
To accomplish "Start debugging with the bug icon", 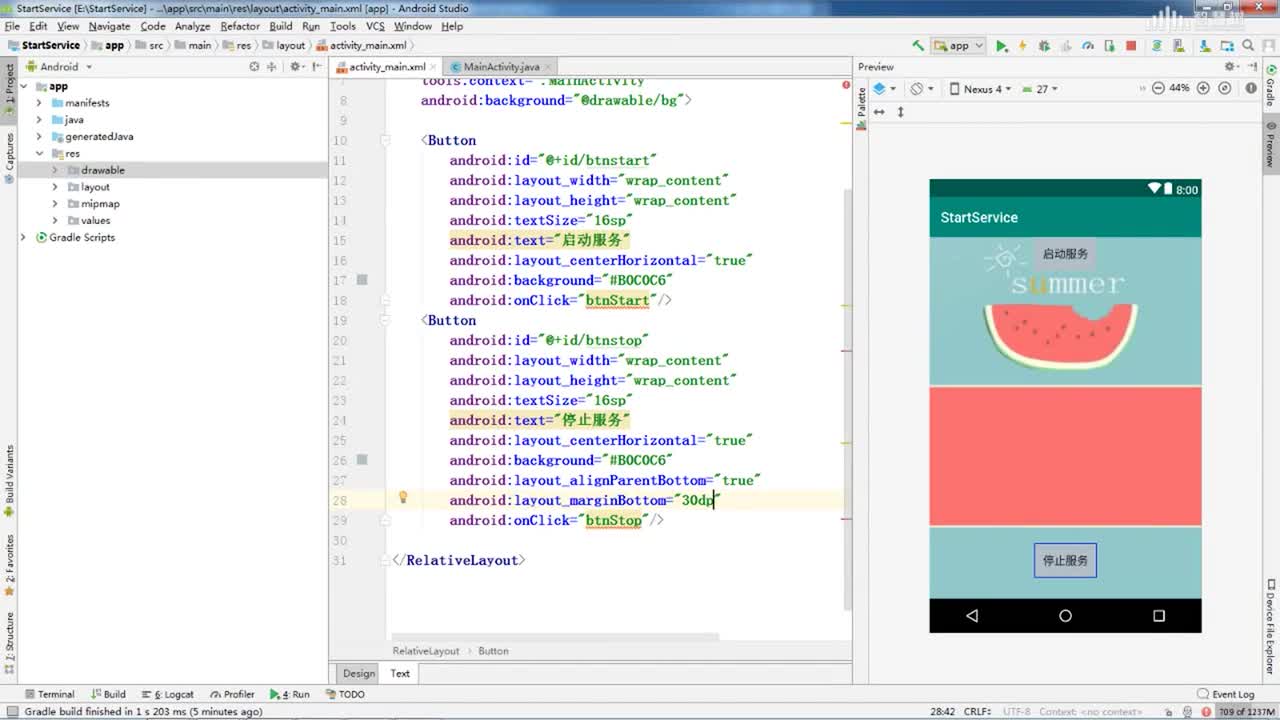I will [x=1044, y=45].
